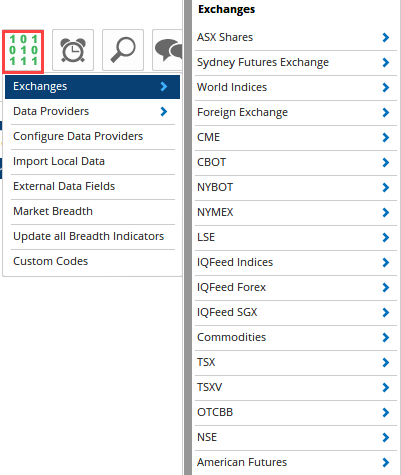The width and height of the screenshot is (401, 475).
Task: Open the speech bubbles chat icon
Action: tap(168, 50)
